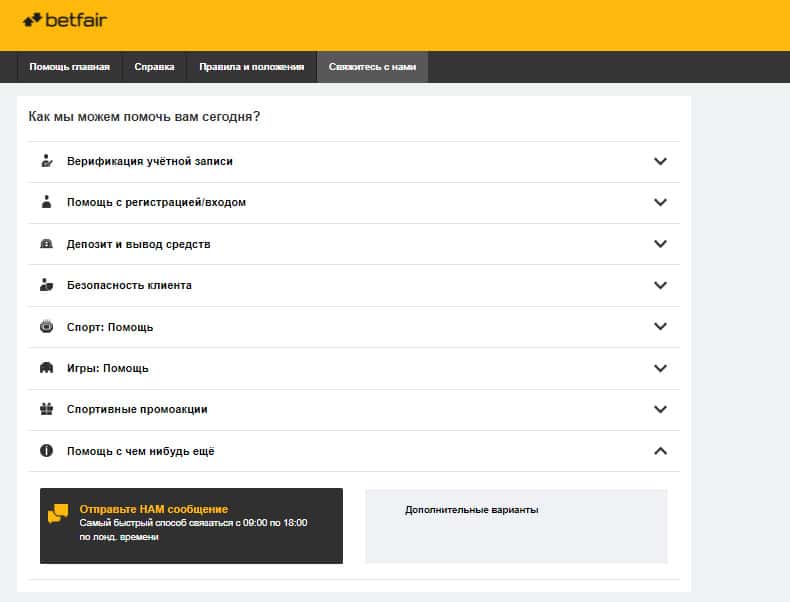Click the Помощь с регистрацией/входом label
The height and width of the screenshot is (602, 790).
(x=156, y=203)
